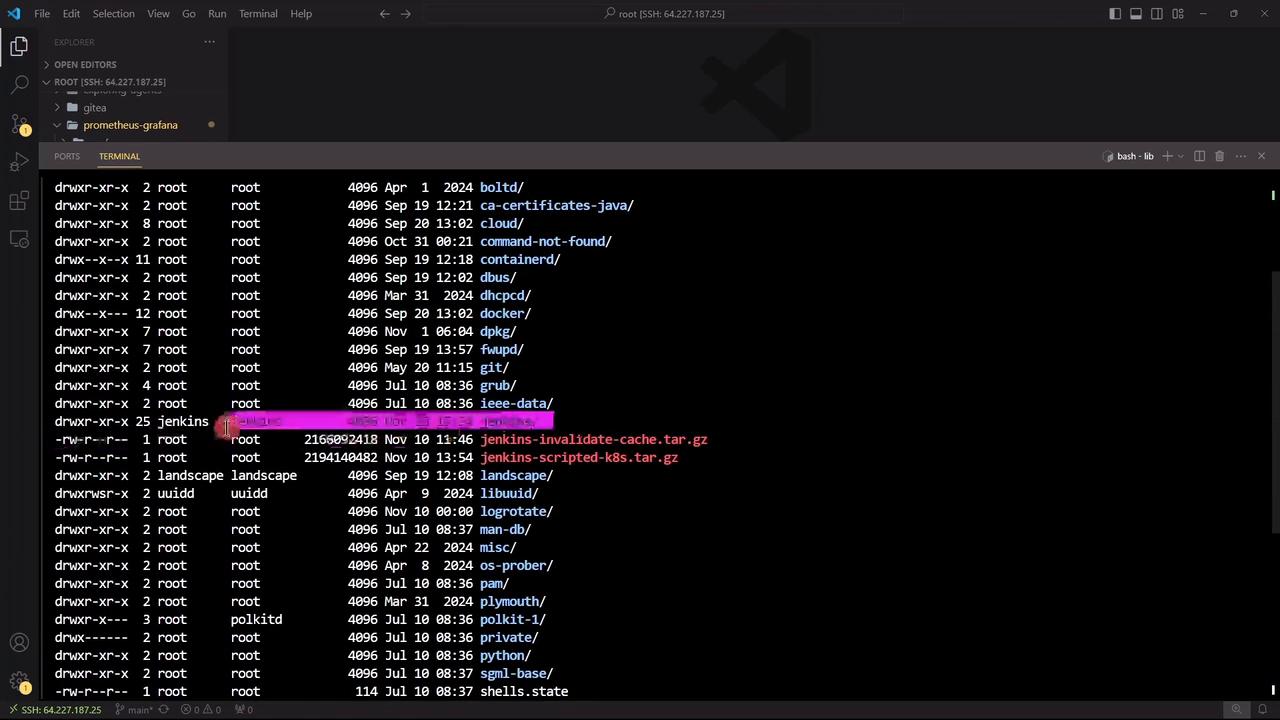Open the Go menu

188,14
